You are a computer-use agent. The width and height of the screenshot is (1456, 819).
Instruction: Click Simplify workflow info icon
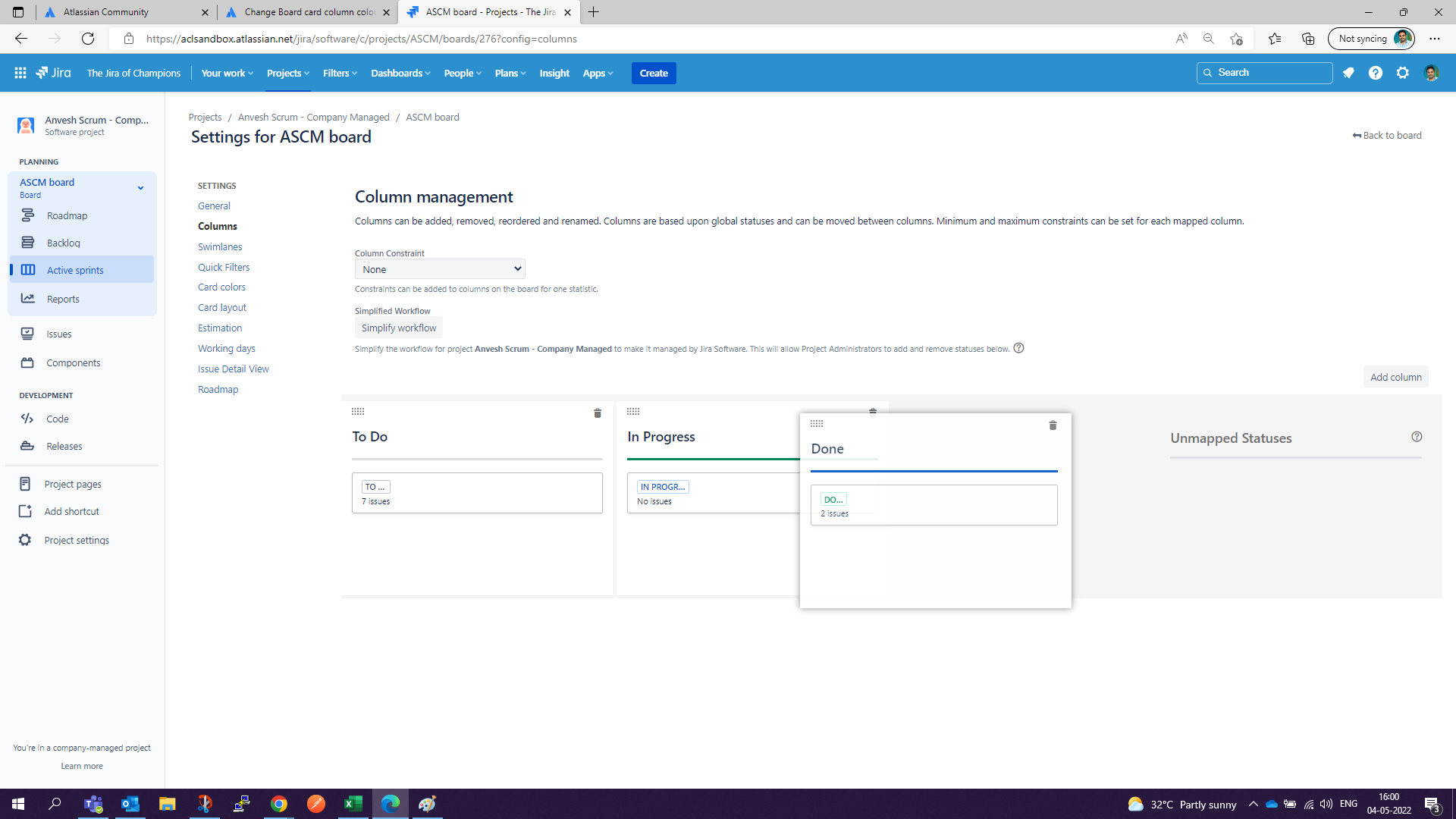[x=1018, y=348]
